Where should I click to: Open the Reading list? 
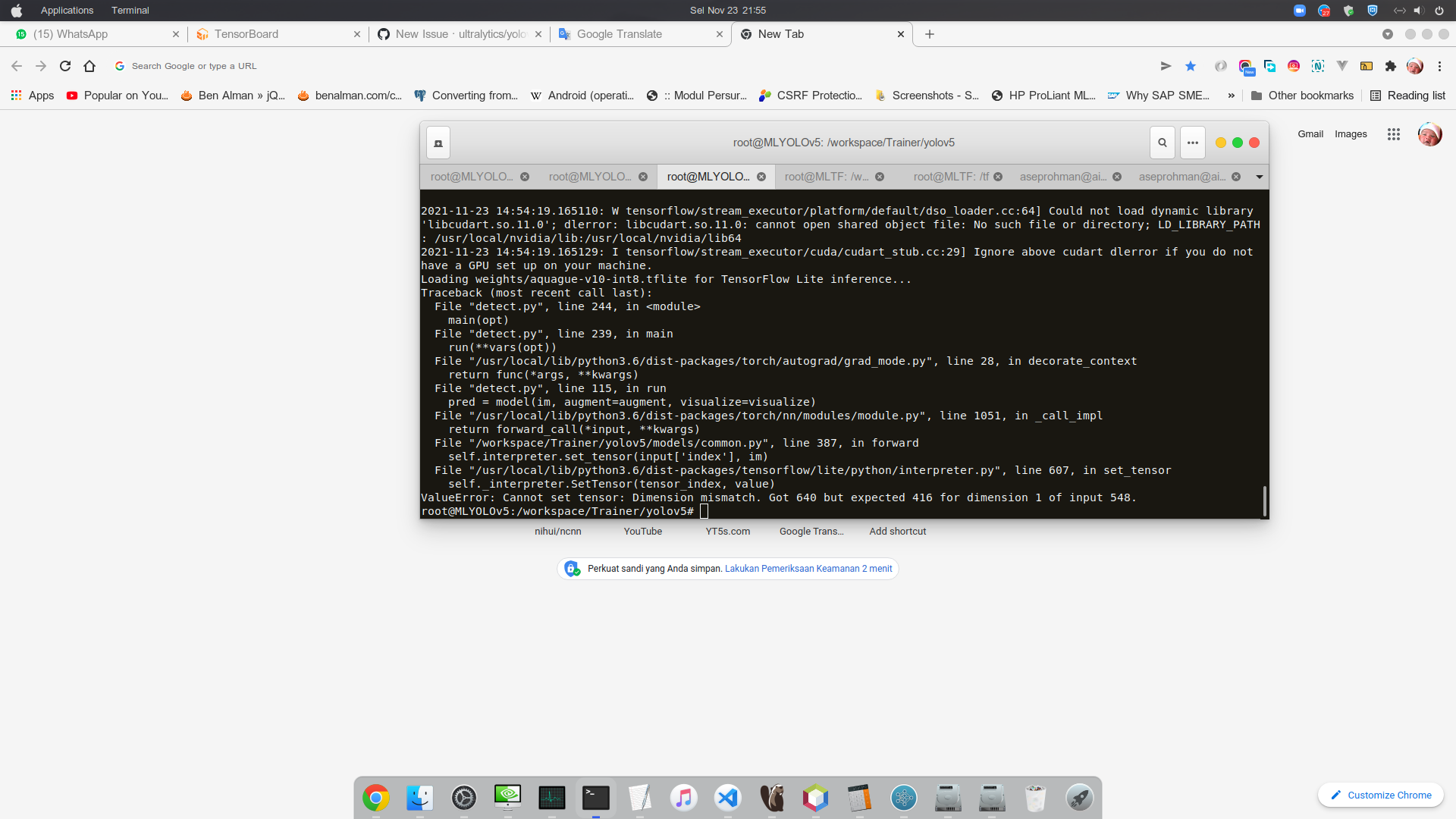click(x=1407, y=96)
